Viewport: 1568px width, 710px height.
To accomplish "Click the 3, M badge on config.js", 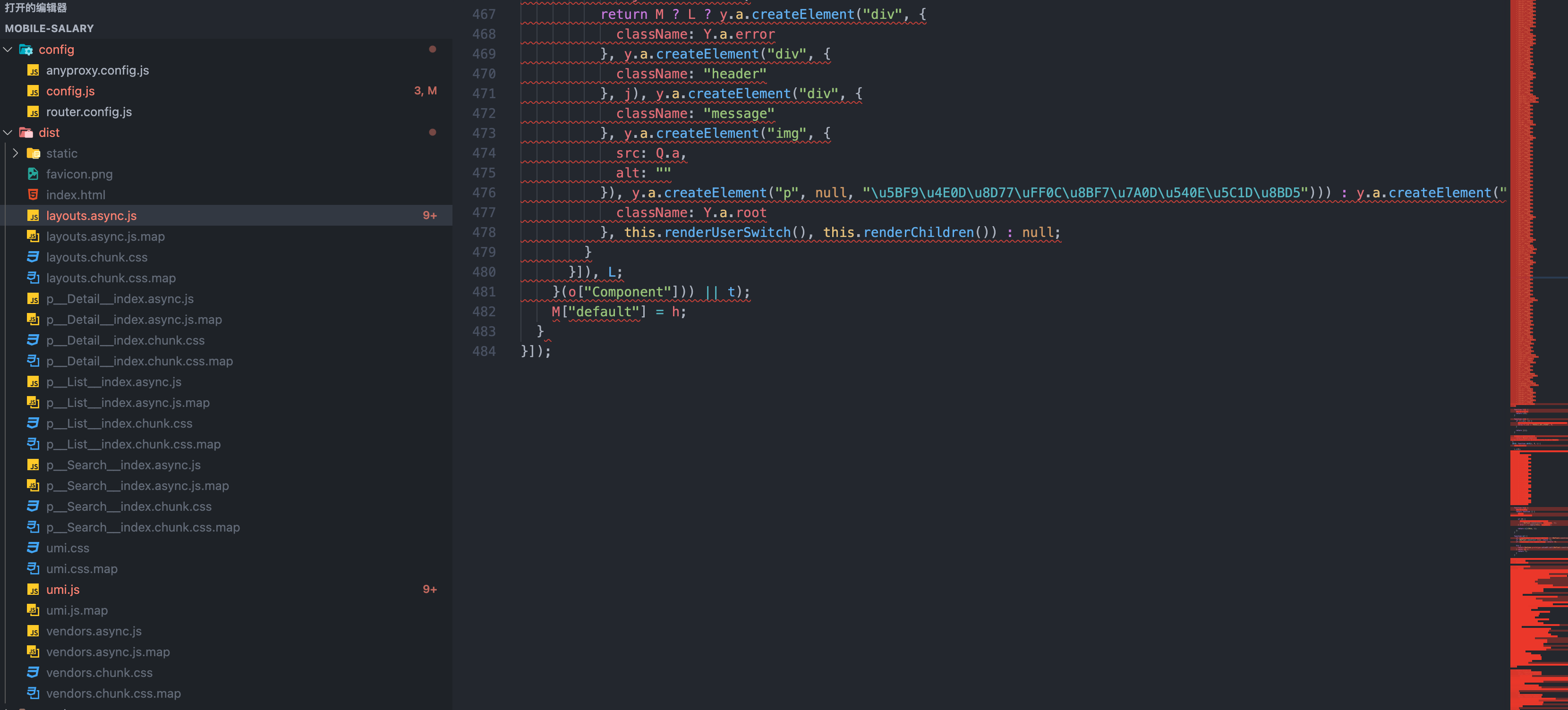I will coord(424,91).
